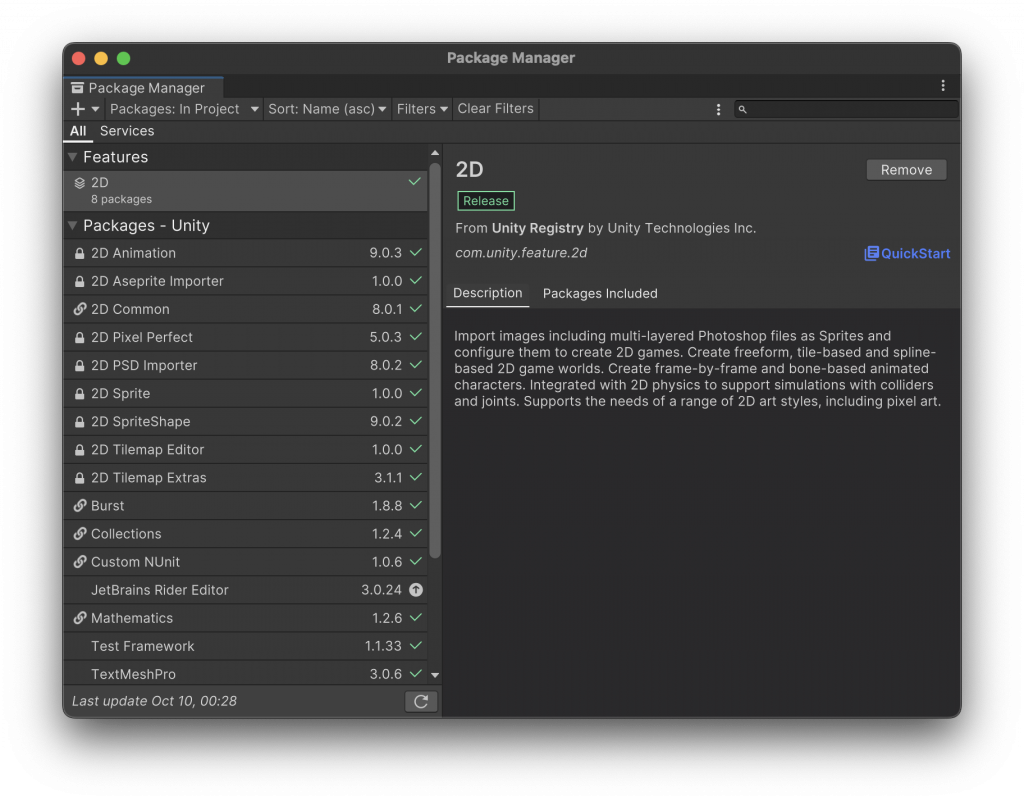Select the 2D SpriteShape package
Image resolution: width=1024 pixels, height=801 pixels.
pyautogui.click(x=246, y=422)
